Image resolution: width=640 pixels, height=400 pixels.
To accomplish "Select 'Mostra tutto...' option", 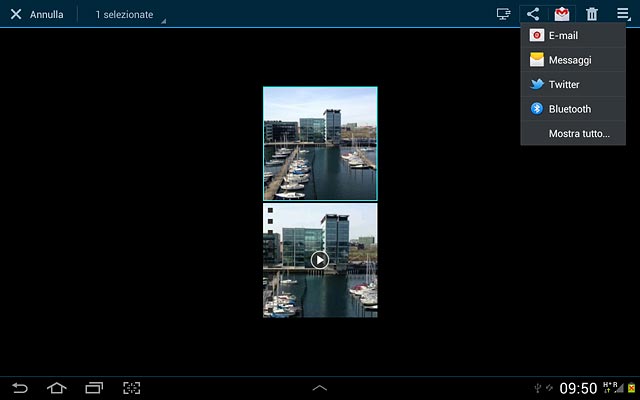I will [x=573, y=133].
